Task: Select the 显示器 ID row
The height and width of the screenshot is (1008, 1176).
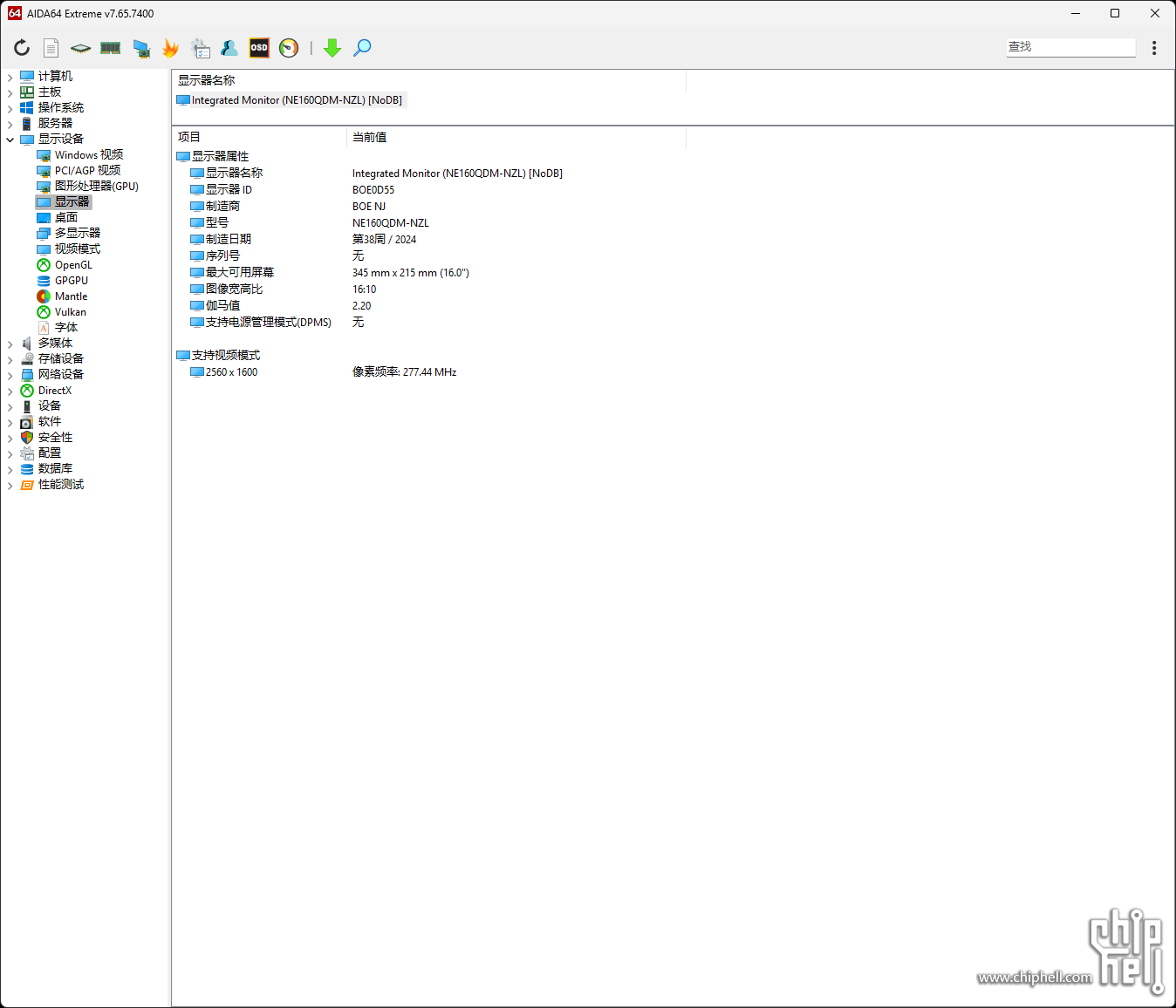Action: (x=229, y=190)
